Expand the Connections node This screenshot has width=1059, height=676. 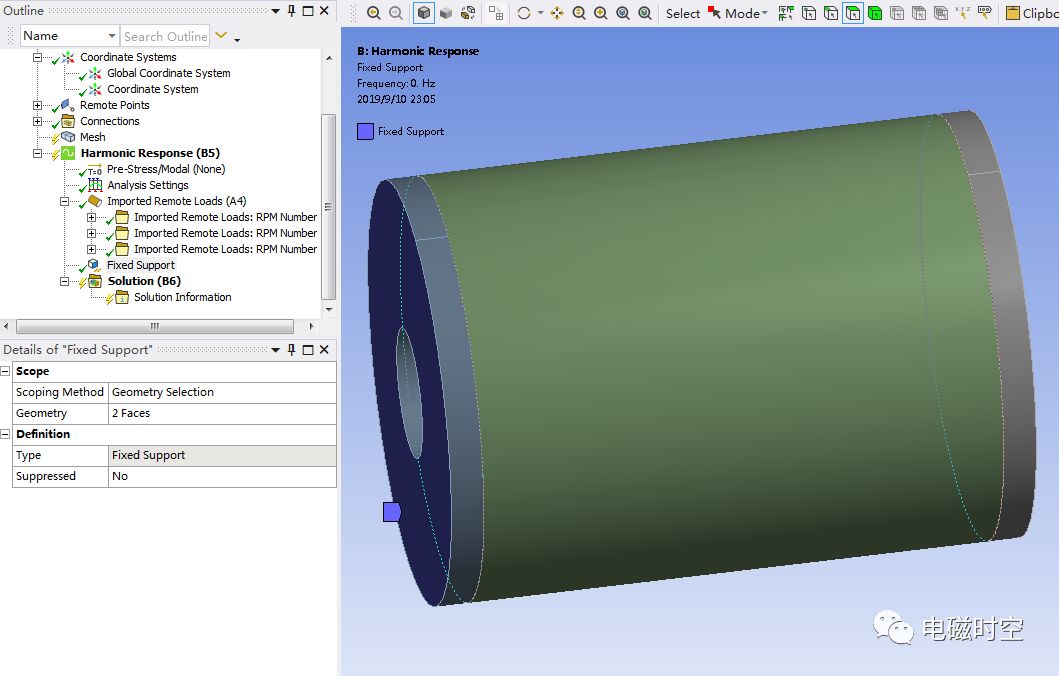[38, 122]
